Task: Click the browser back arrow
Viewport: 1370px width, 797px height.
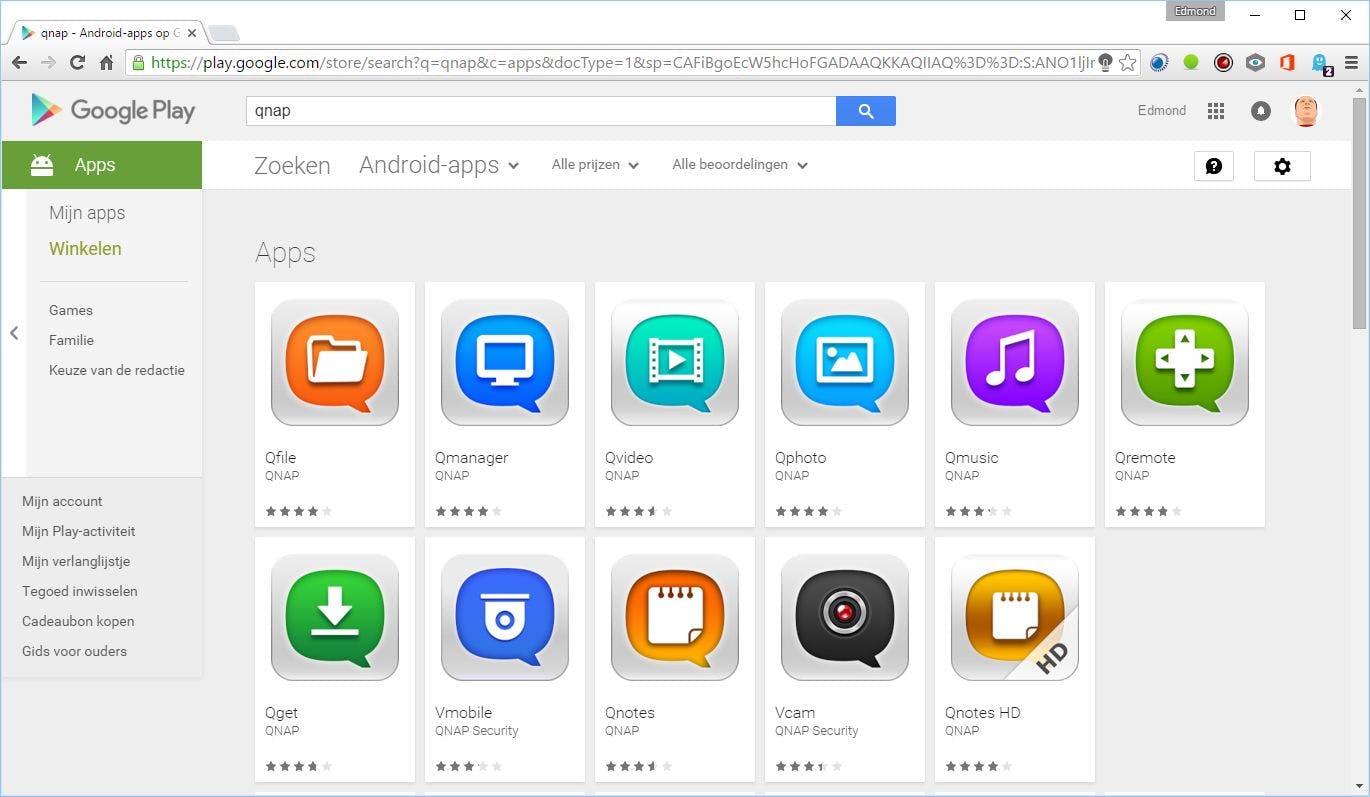Action: pyautogui.click(x=19, y=63)
